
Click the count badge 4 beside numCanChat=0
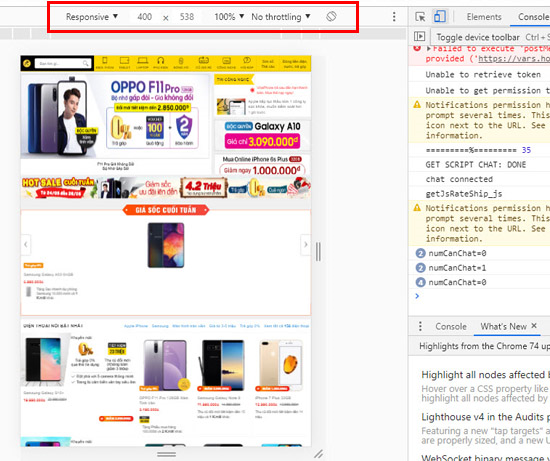coord(420,282)
